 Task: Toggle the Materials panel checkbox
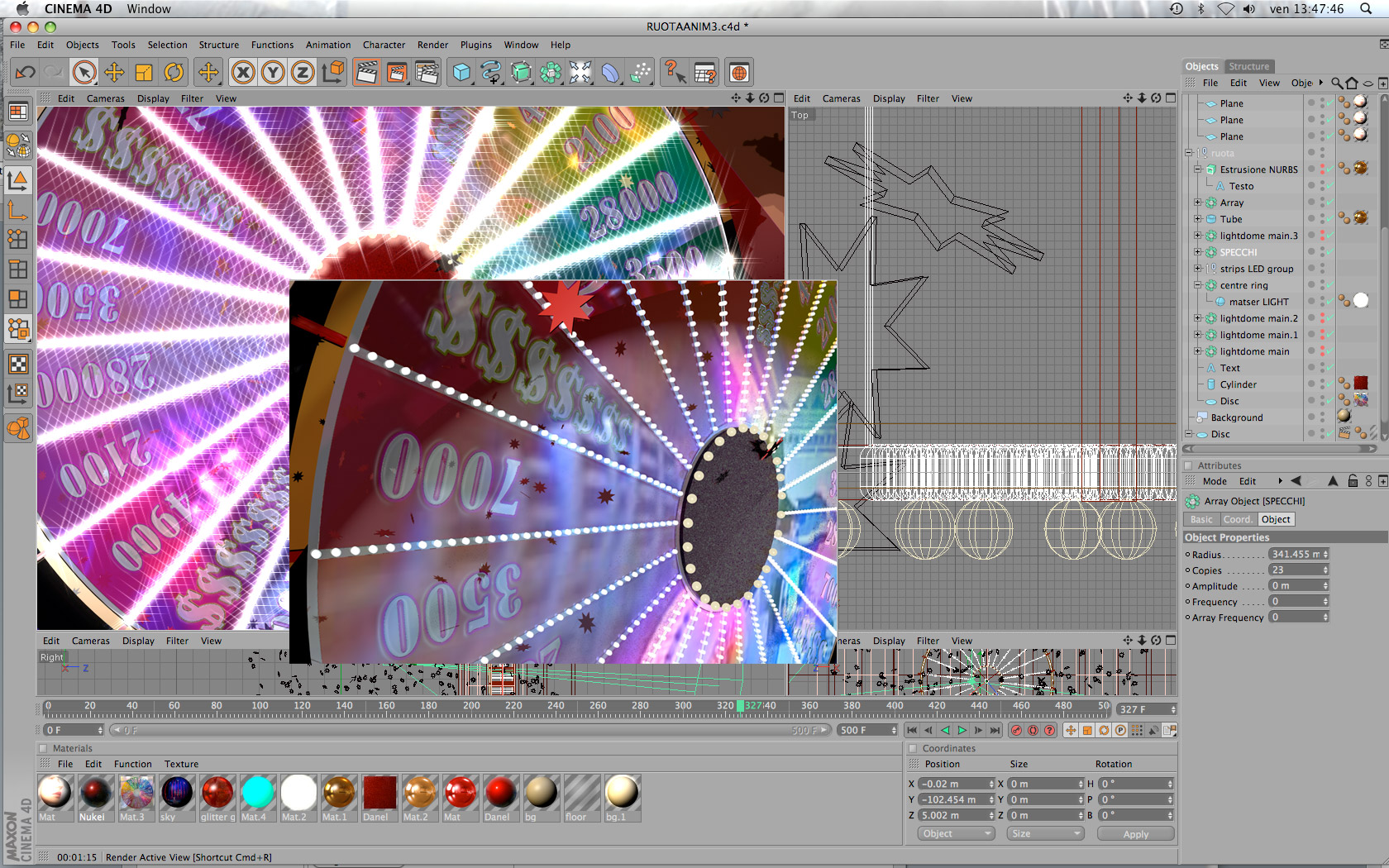43,748
